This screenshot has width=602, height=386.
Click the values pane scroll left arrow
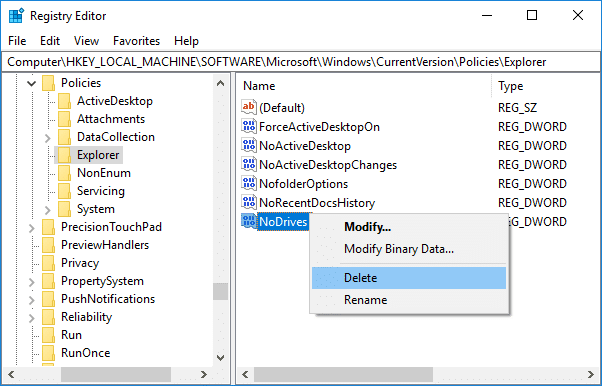click(x=245, y=374)
